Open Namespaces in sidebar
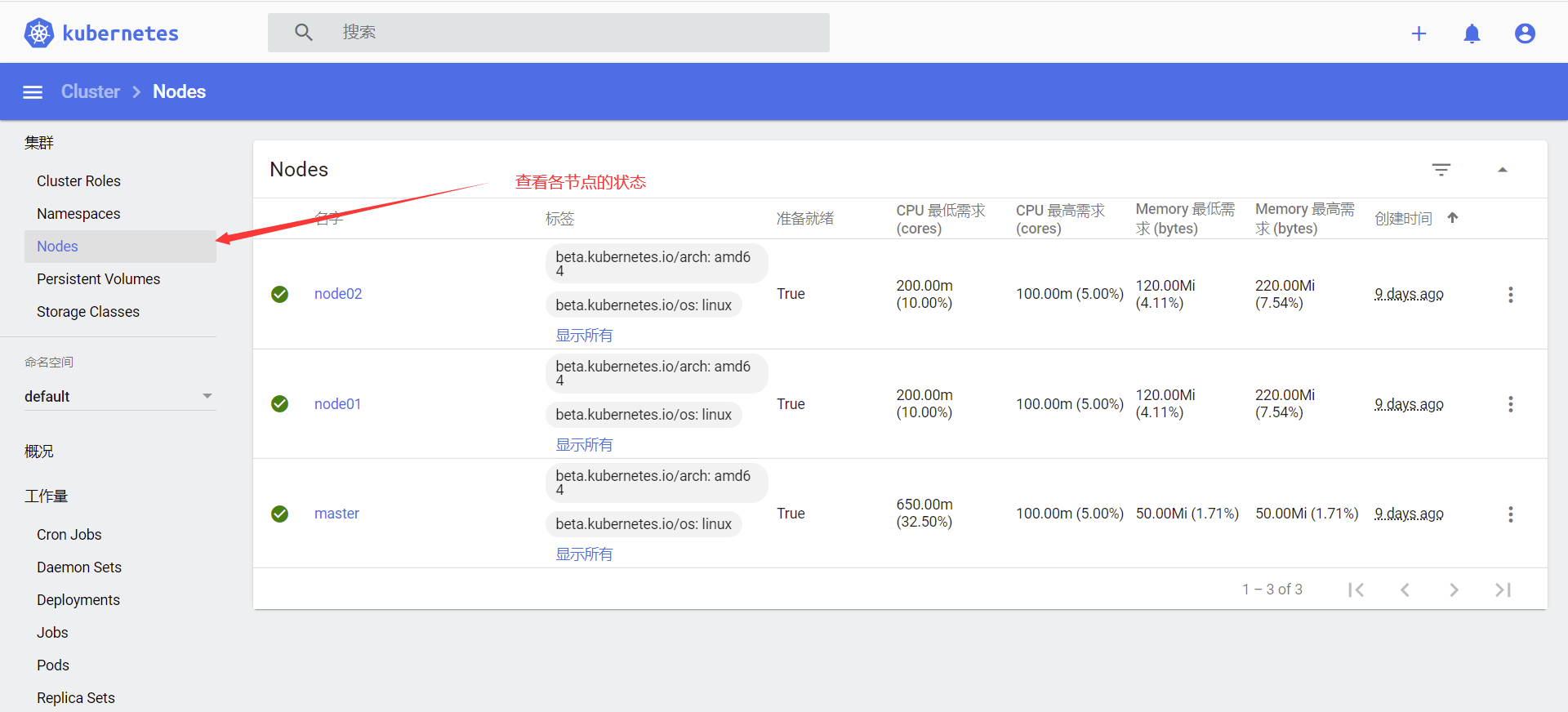1568x712 pixels. [x=78, y=214]
